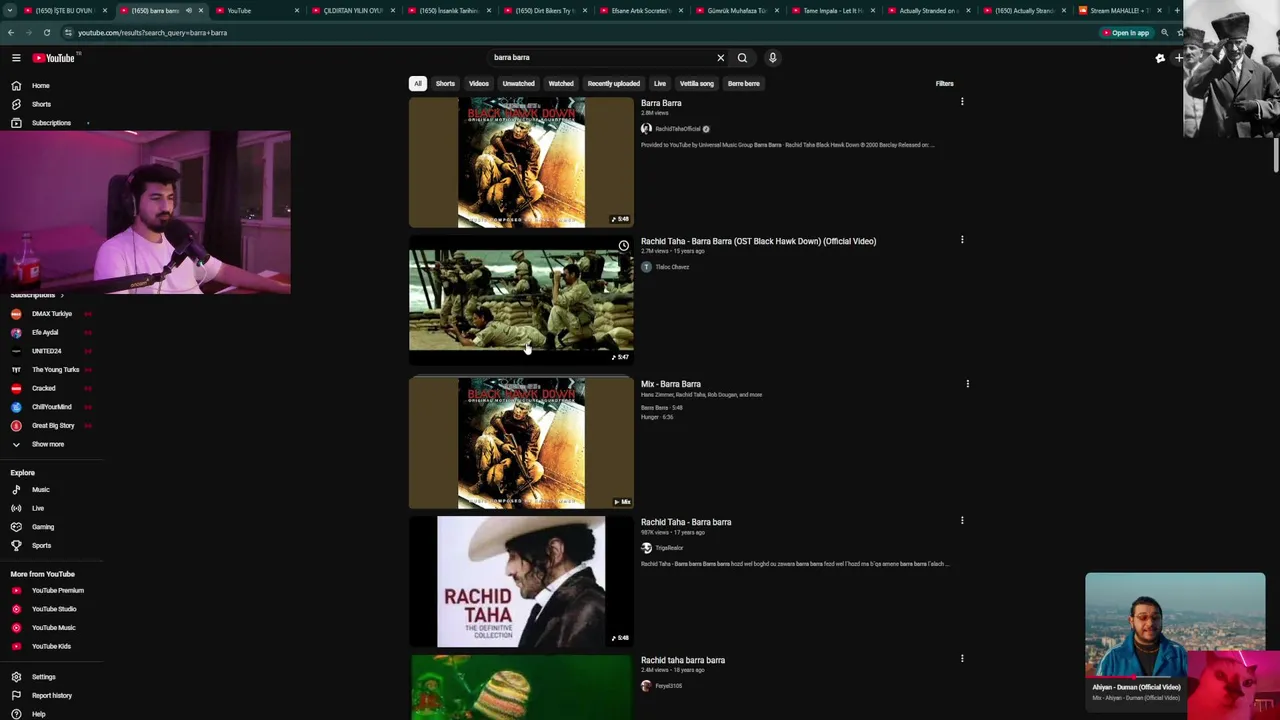Switch to Stream MAHALLE browser tab
1280x720 pixels.
[x=1119, y=10]
